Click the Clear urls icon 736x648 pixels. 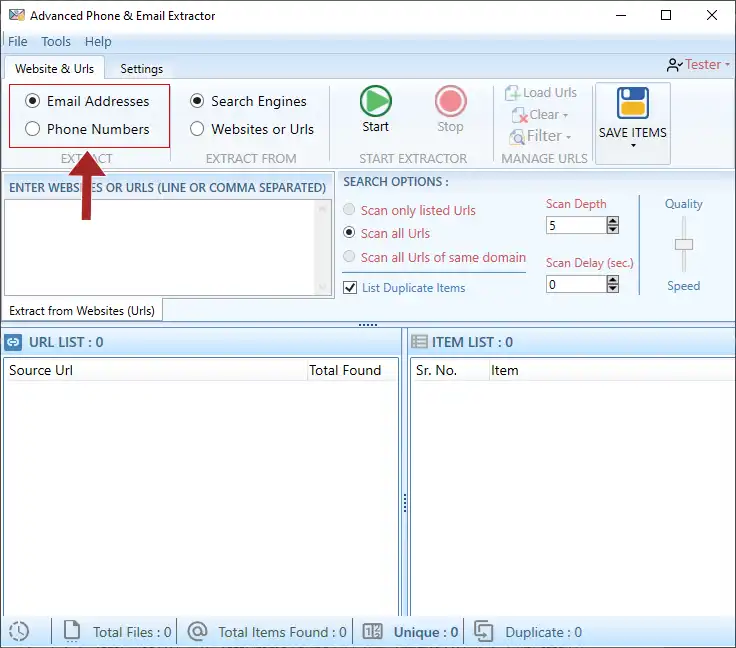[520, 115]
